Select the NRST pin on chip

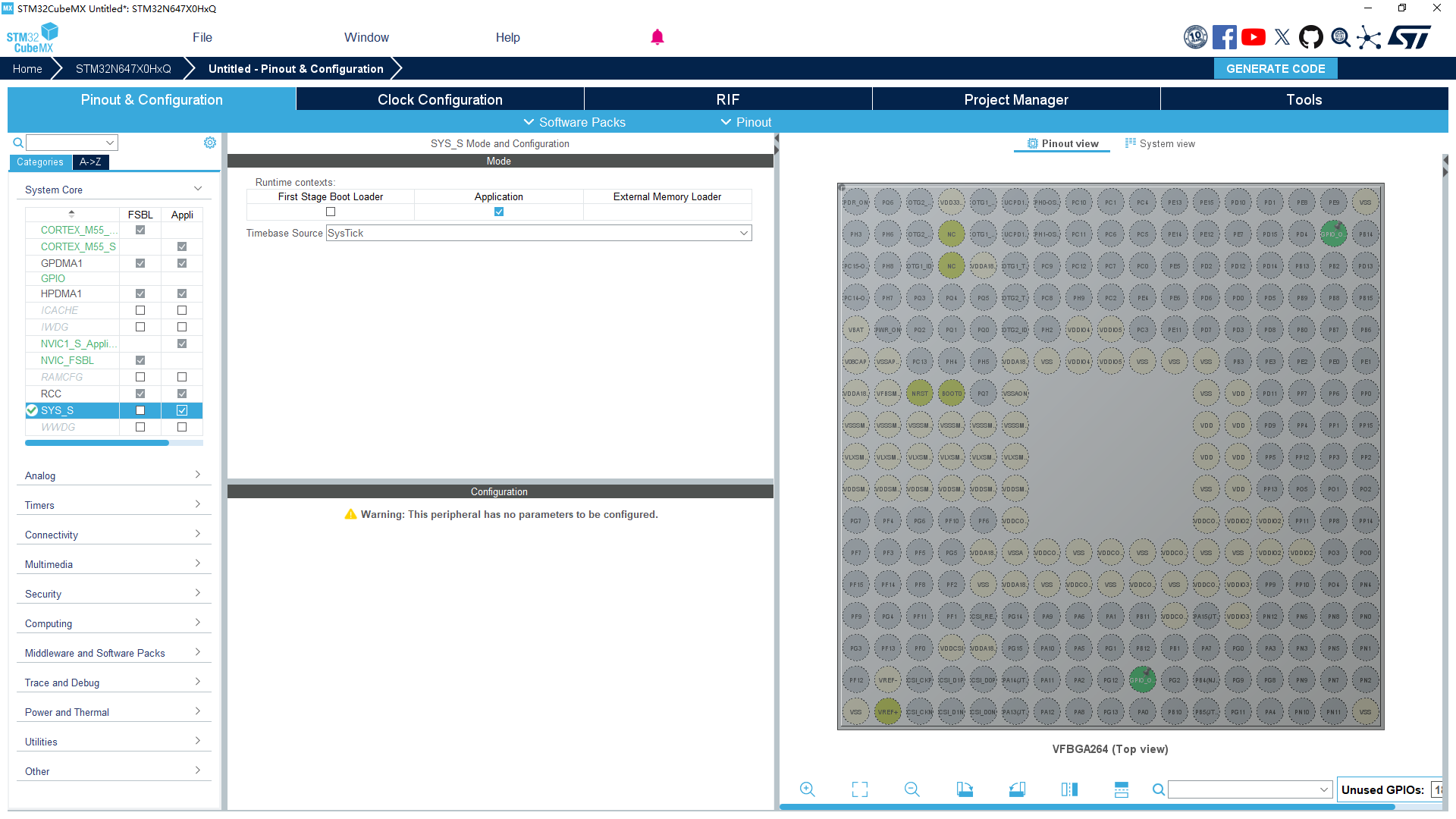point(919,393)
